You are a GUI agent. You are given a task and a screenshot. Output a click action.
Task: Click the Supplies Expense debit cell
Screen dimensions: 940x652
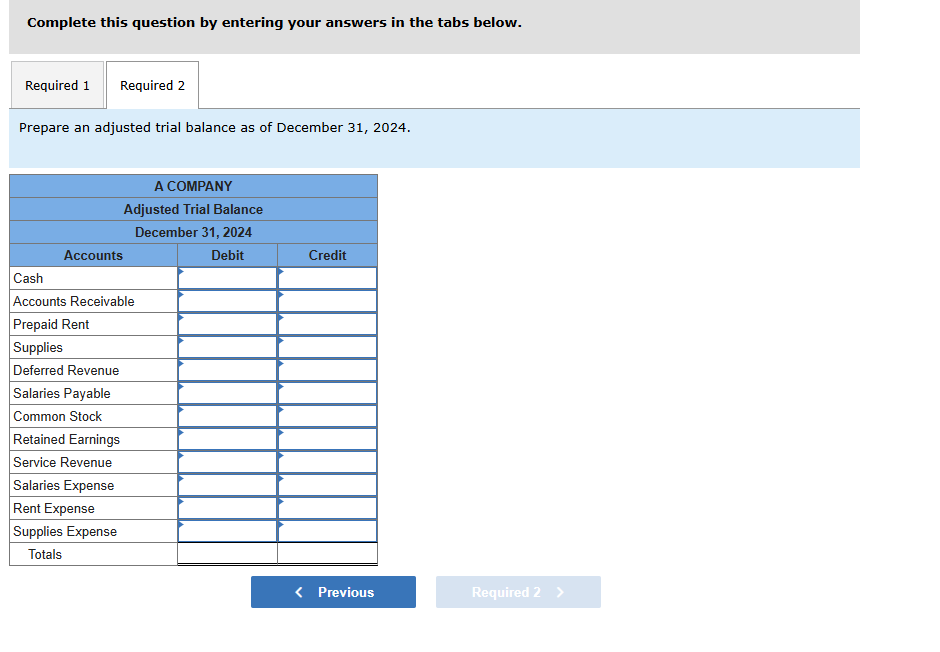tap(228, 531)
